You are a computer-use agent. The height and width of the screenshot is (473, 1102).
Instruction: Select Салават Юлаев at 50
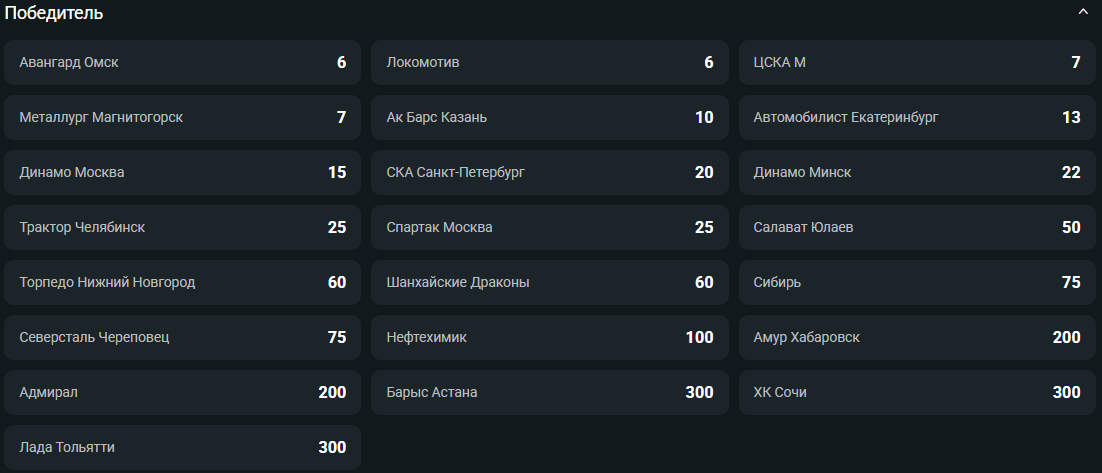pyautogui.click(x=917, y=228)
